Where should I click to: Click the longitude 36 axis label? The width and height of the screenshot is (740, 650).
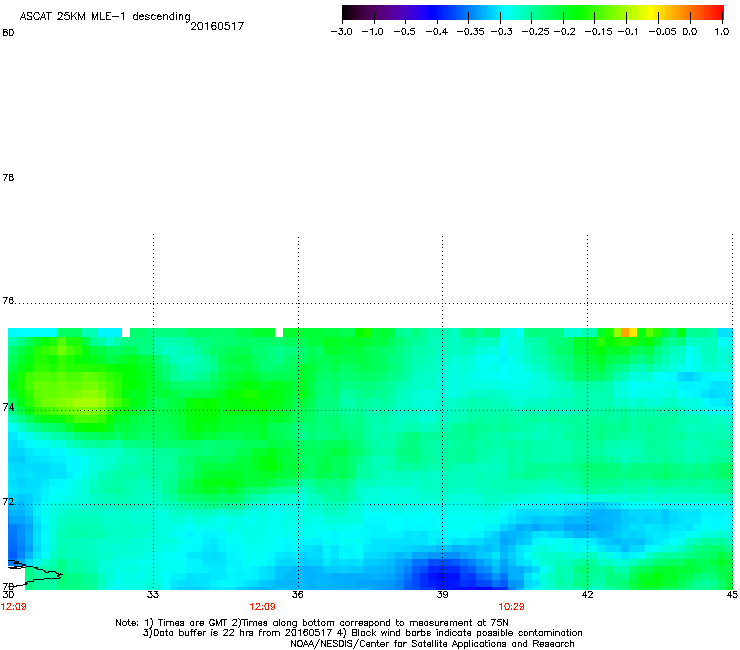(297, 595)
